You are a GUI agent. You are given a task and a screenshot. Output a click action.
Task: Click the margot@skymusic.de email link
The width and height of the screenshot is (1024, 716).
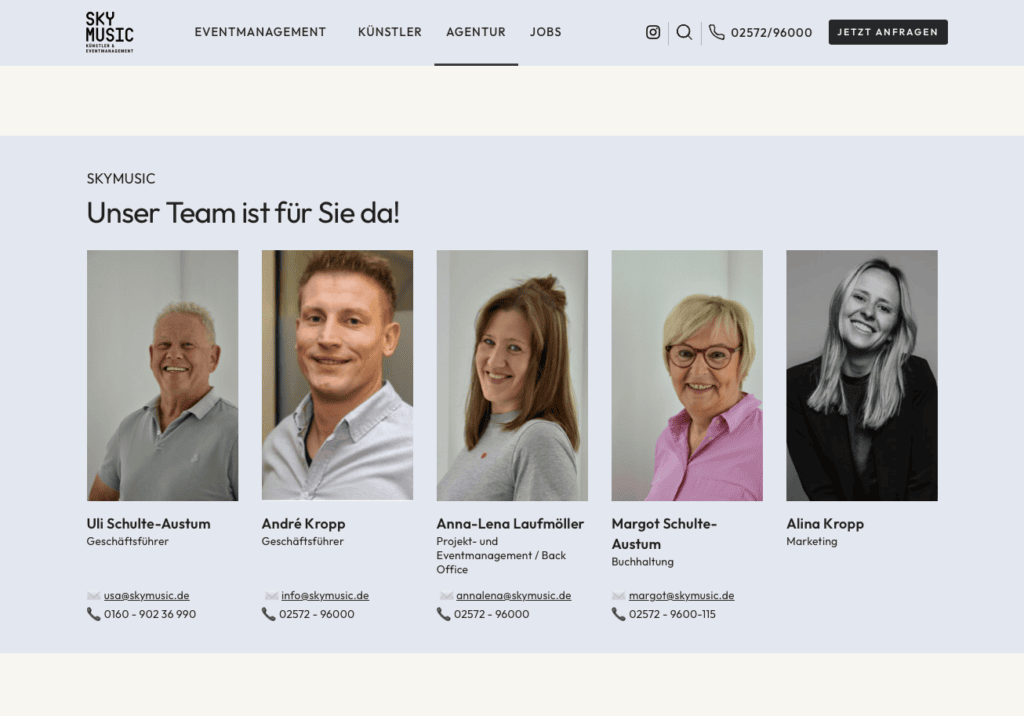(x=681, y=596)
